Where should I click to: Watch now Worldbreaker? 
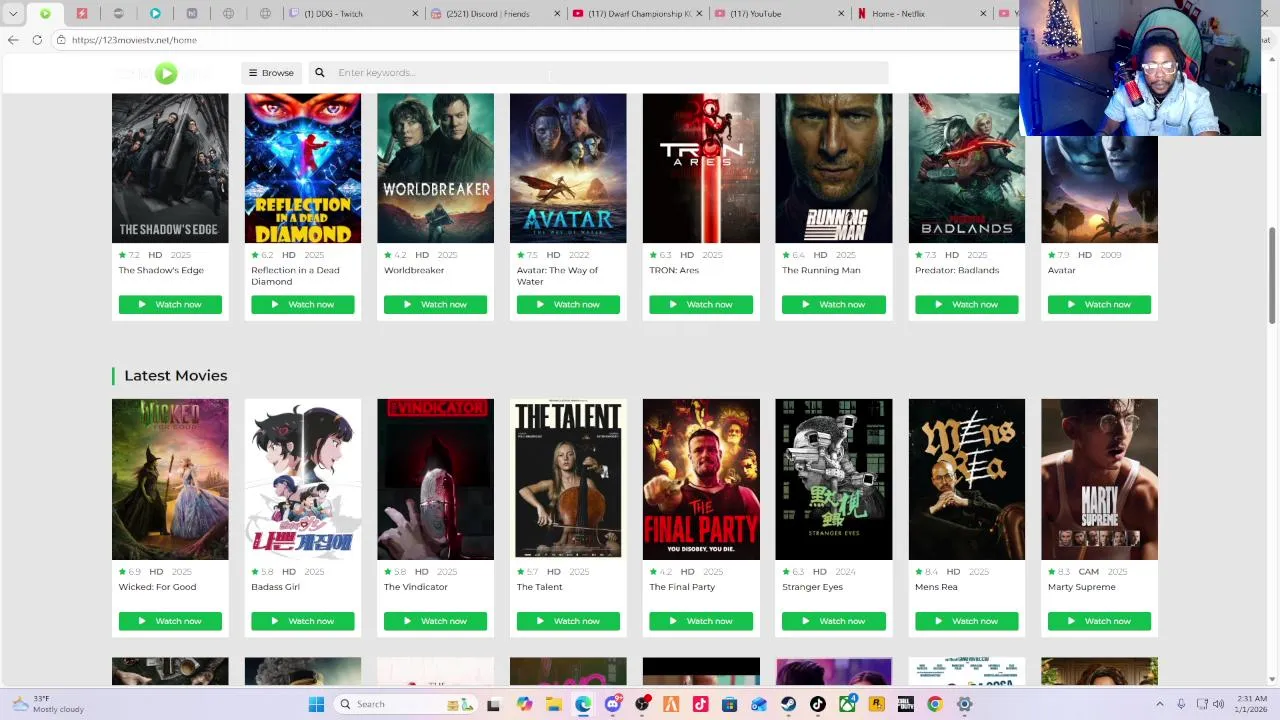tap(435, 304)
